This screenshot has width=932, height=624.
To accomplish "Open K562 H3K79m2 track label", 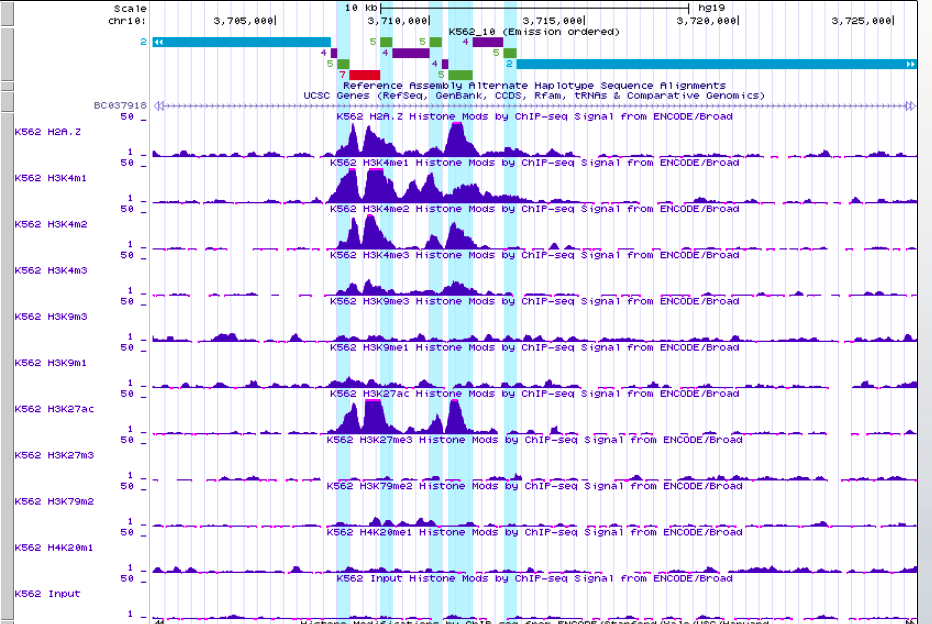I will tap(54, 502).
